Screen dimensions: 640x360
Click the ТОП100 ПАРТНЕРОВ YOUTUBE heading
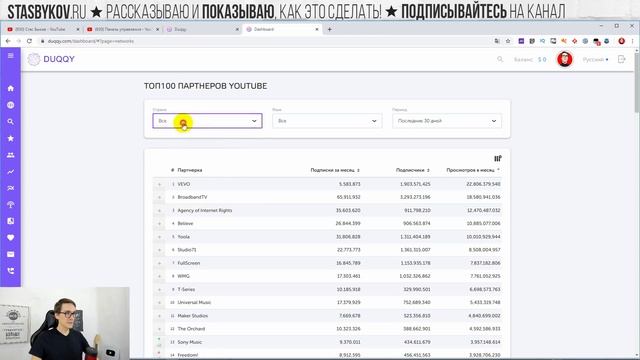click(x=205, y=86)
